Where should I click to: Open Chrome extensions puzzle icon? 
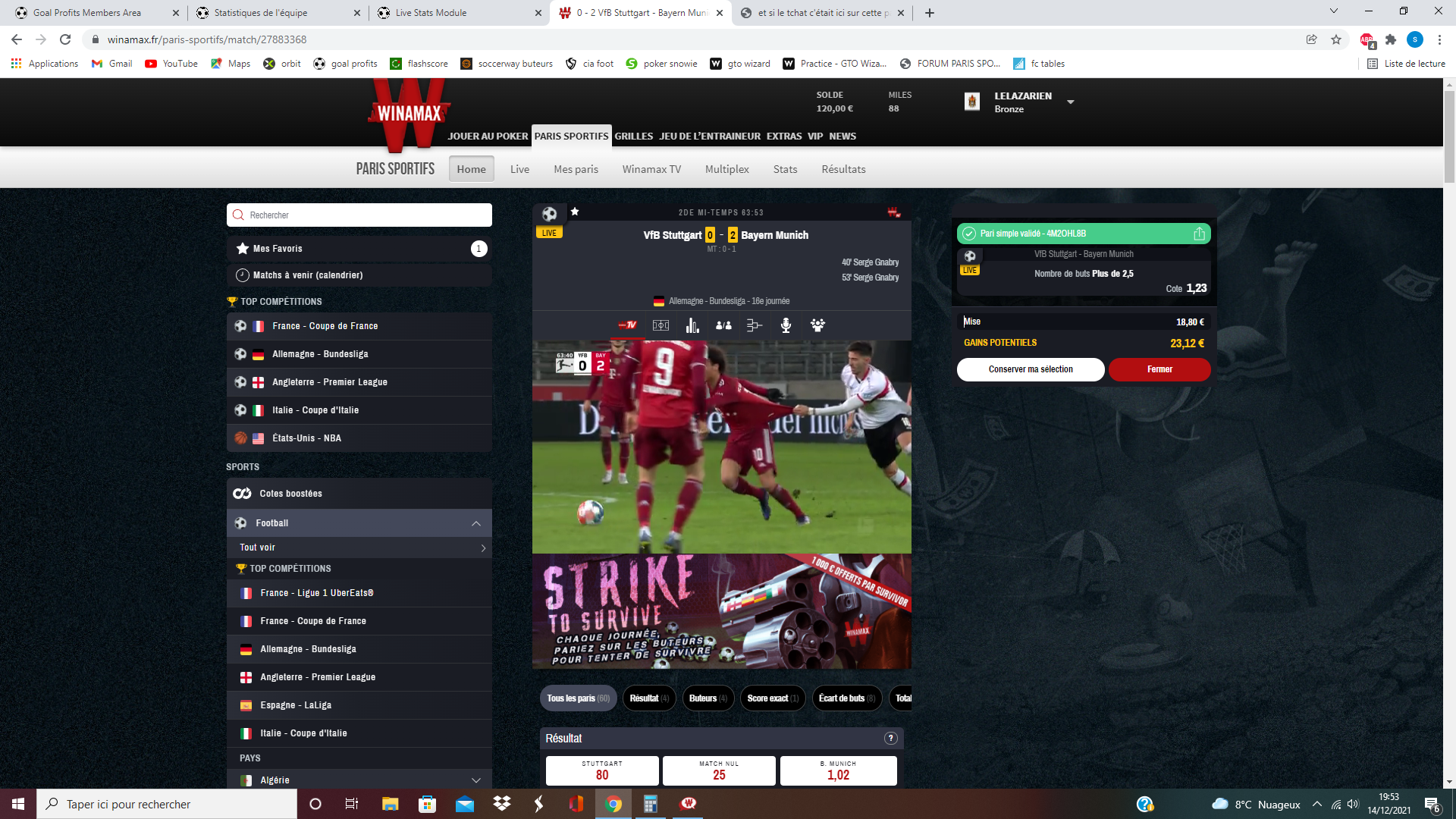click(x=1390, y=39)
